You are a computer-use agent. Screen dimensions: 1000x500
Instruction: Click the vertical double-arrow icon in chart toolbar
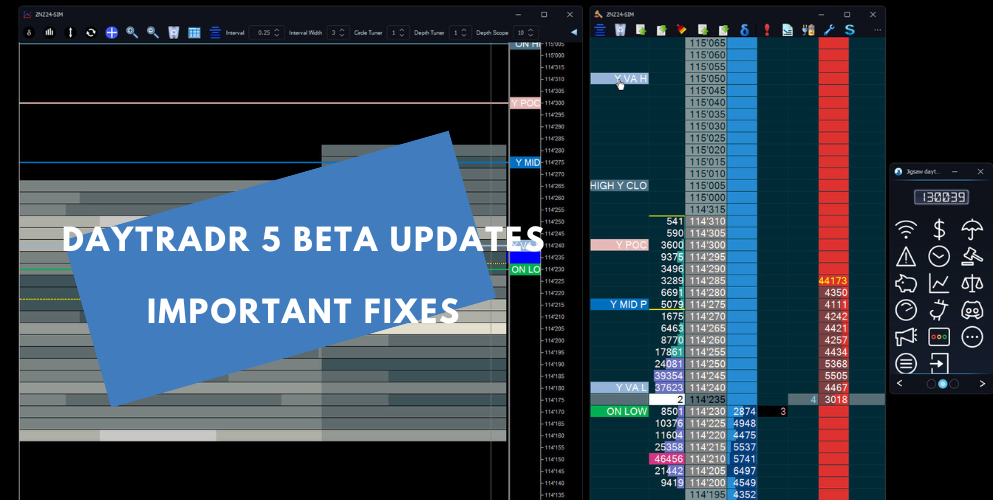pos(70,33)
